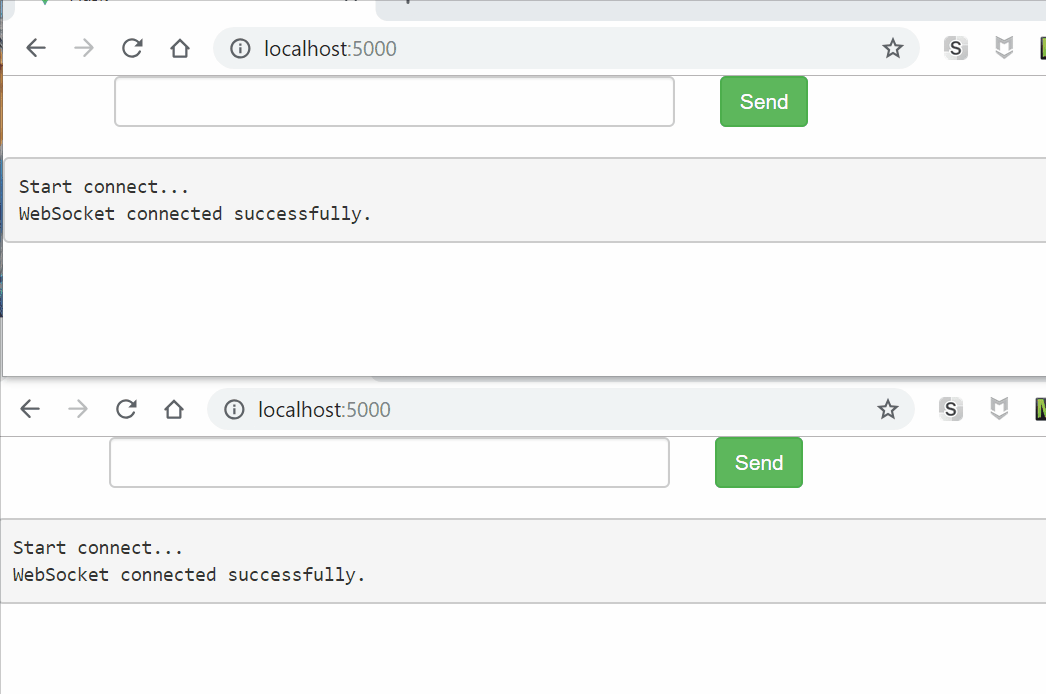Click the message input box above Send
Image resolution: width=1046 pixels, height=694 pixels.
point(394,101)
